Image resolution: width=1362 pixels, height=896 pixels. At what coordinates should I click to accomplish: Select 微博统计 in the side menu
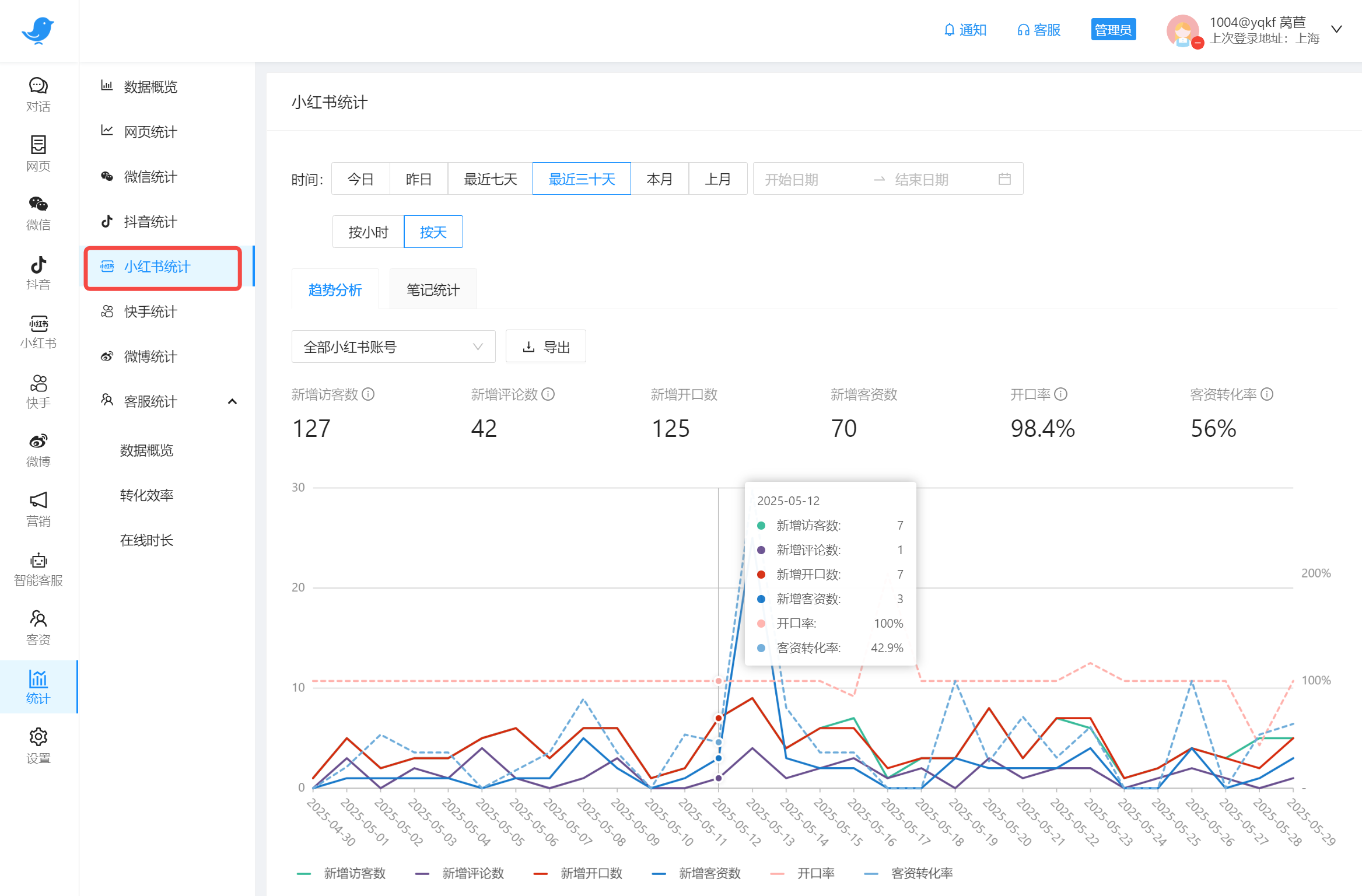pos(149,356)
